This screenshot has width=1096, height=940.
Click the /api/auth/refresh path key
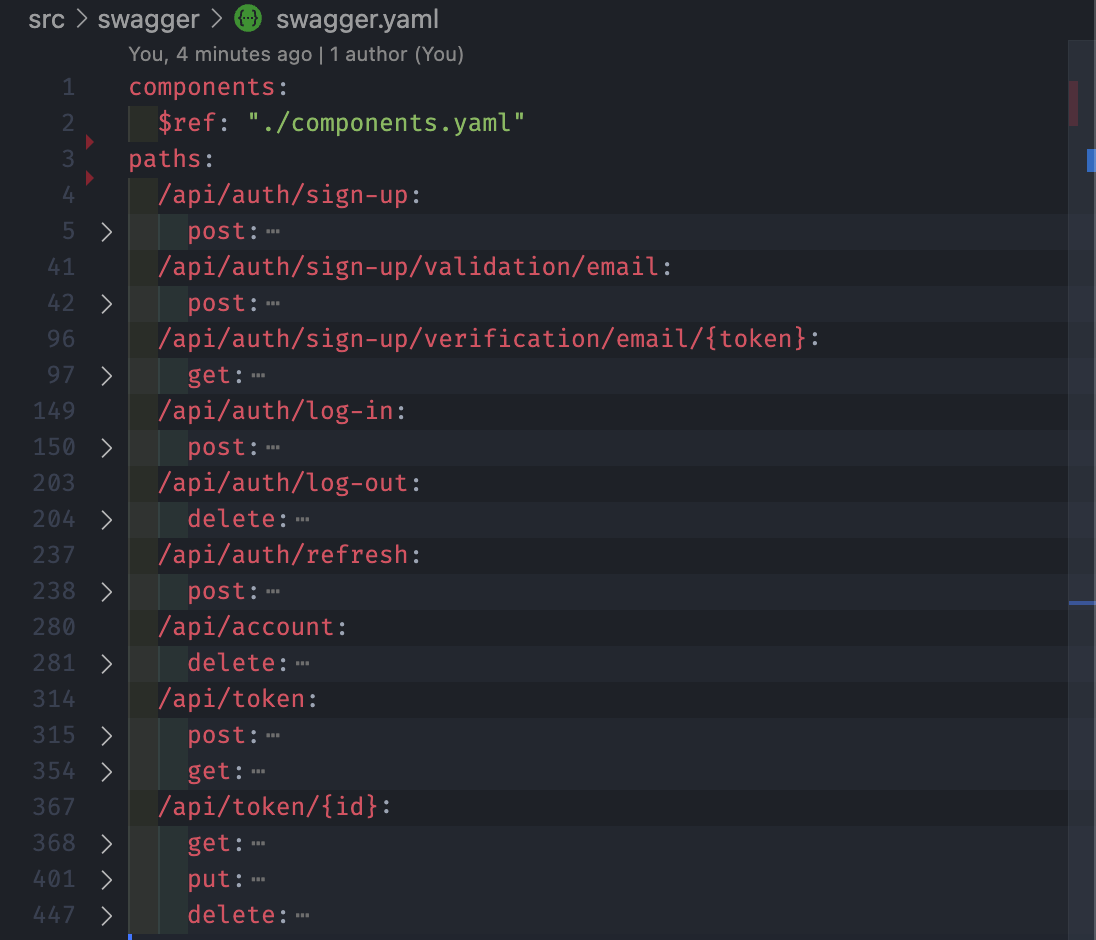pos(283,555)
